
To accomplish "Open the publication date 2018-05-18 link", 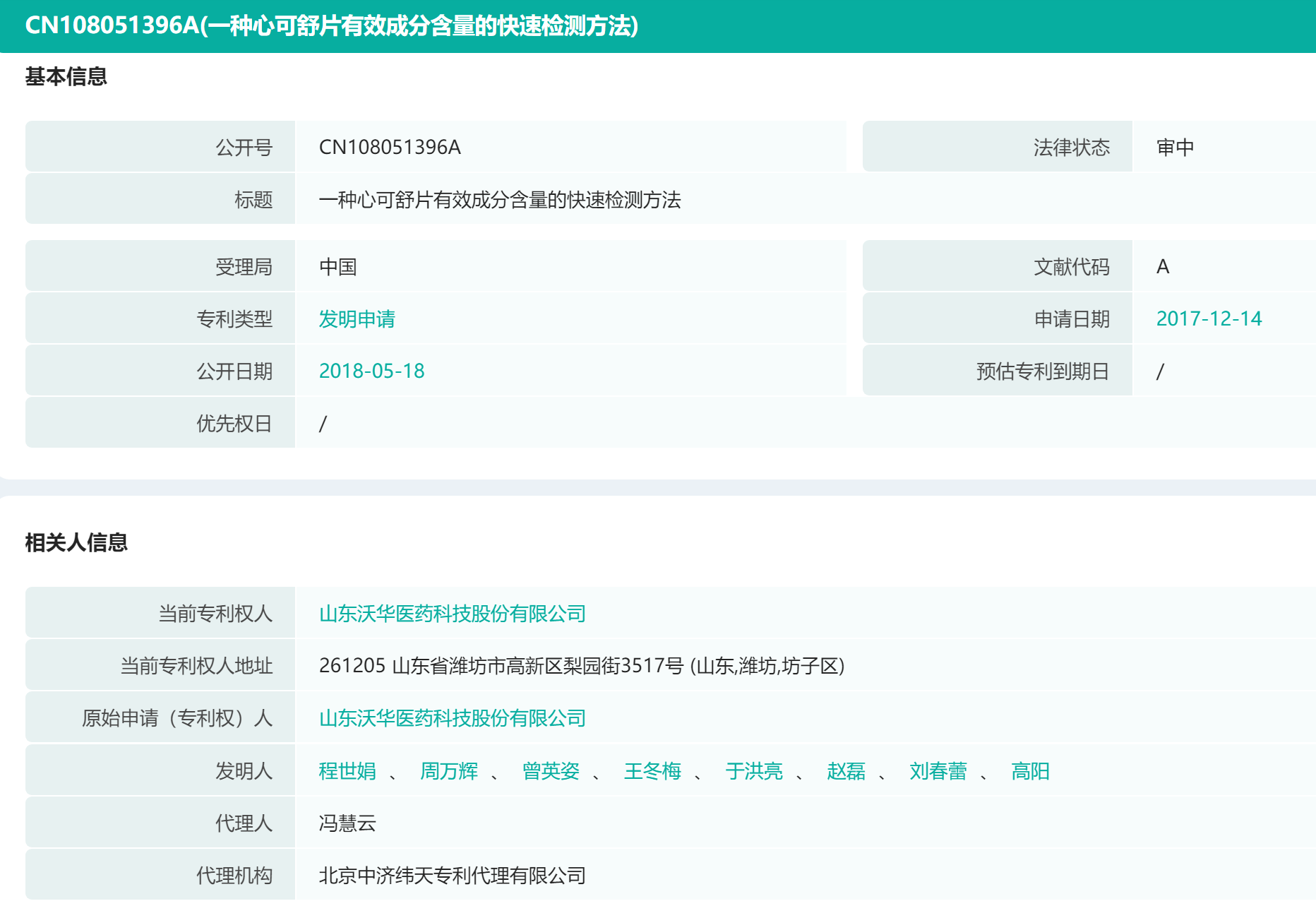I will coord(371,371).
